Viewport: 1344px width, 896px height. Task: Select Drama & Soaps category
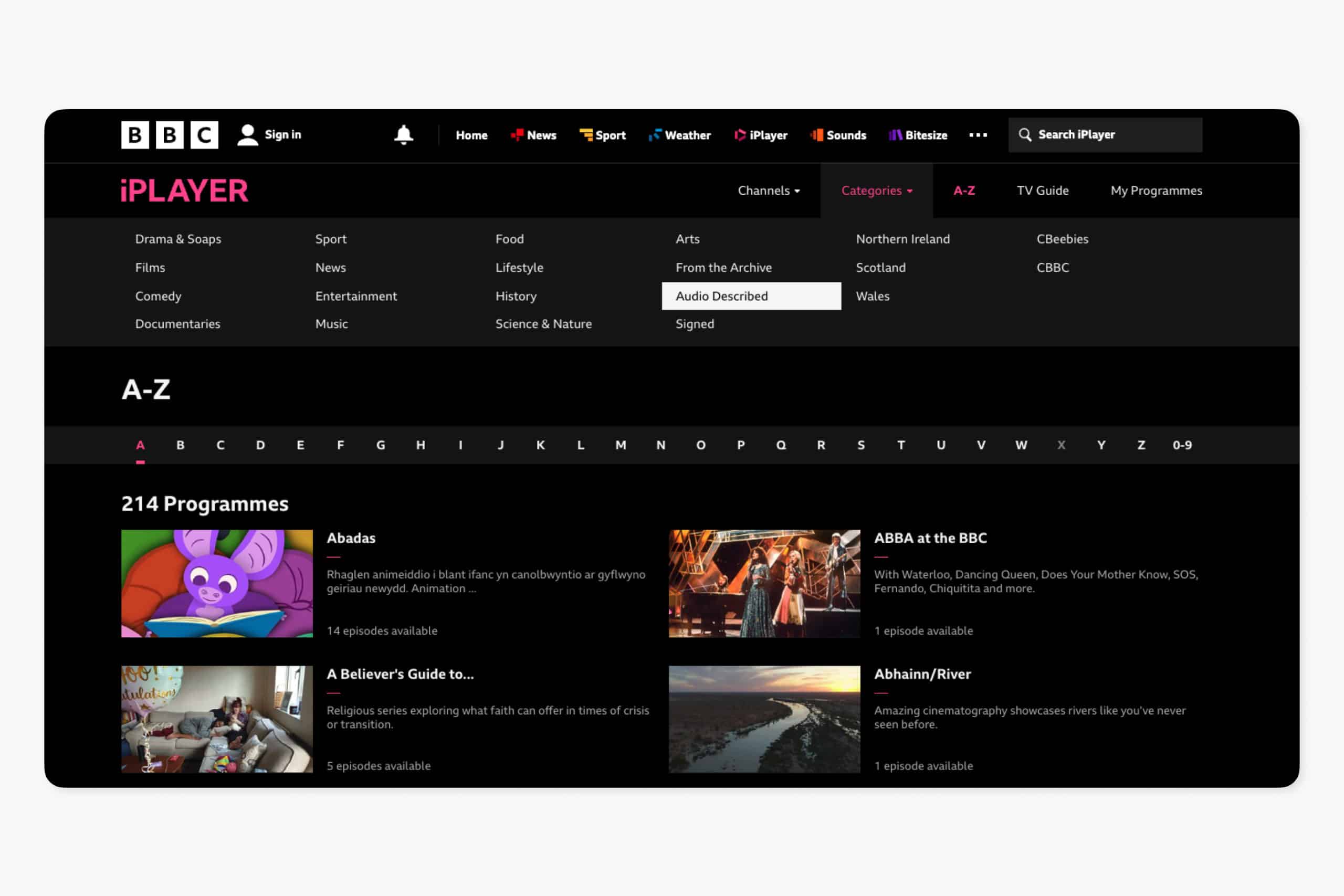(x=178, y=239)
